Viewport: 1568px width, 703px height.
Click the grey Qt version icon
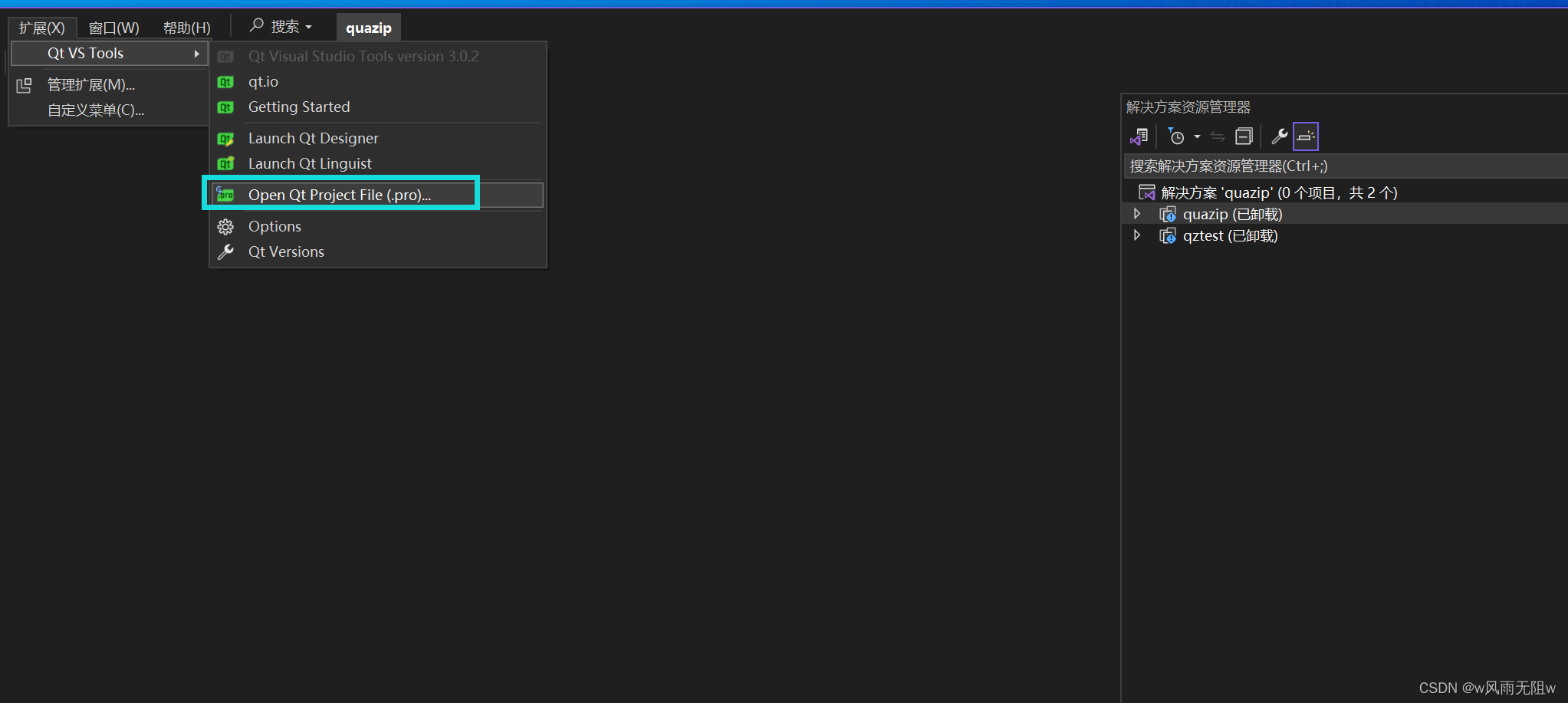(225, 57)
